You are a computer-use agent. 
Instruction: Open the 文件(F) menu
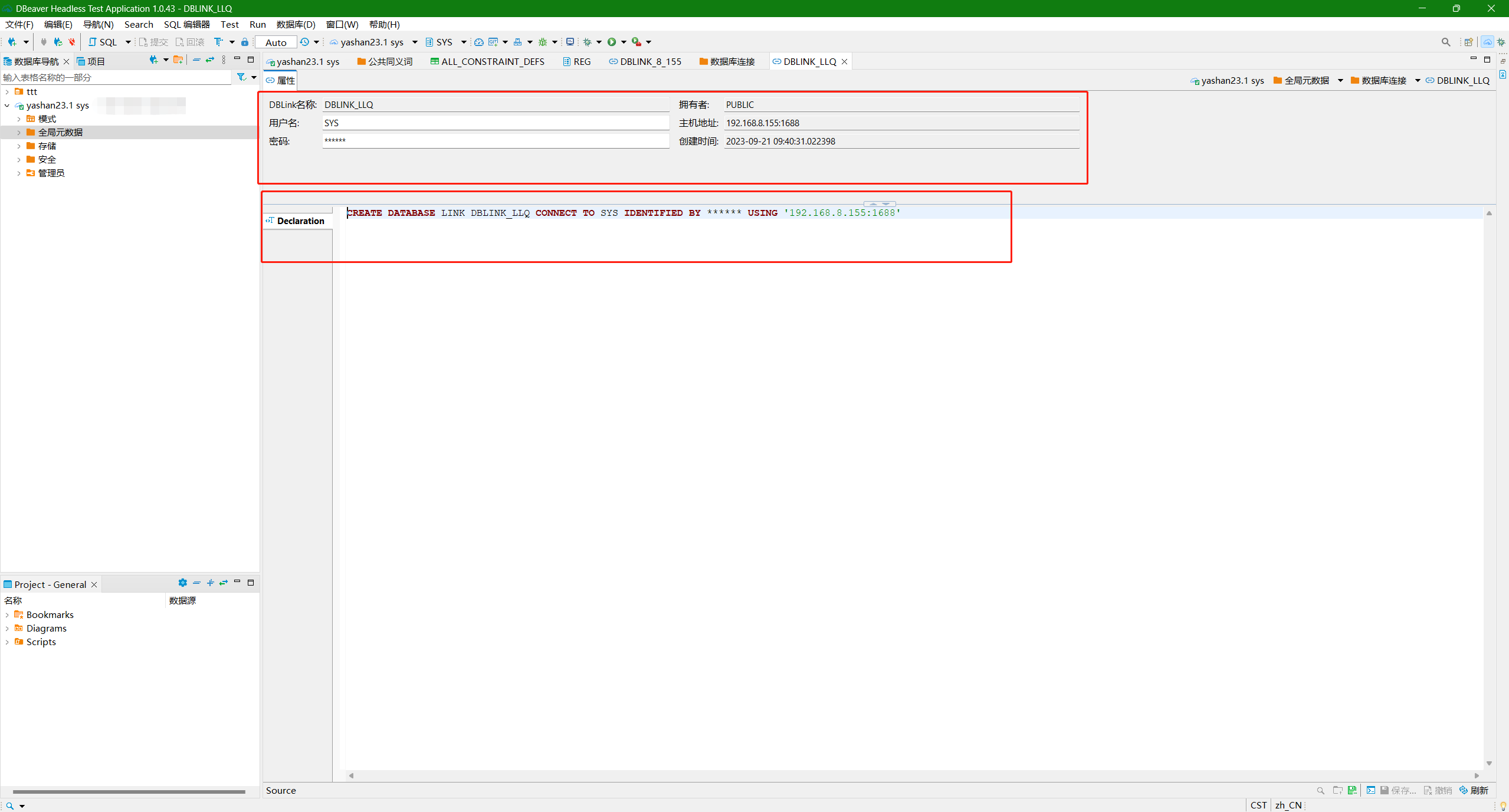tap(19, 24)
